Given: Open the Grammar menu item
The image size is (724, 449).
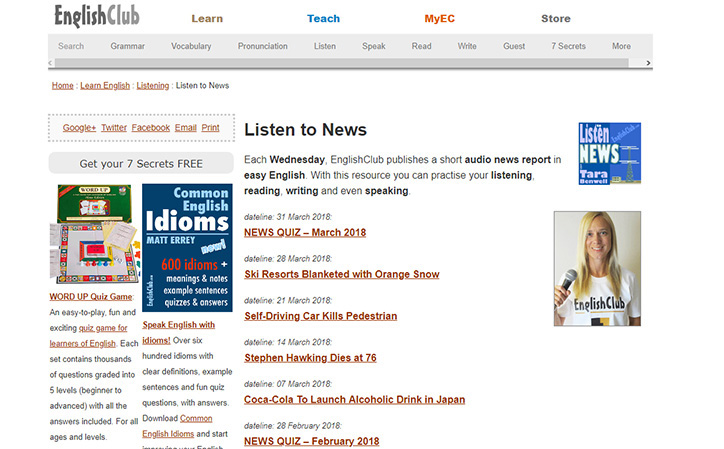Looking at the screenshot, I should 127,46.
